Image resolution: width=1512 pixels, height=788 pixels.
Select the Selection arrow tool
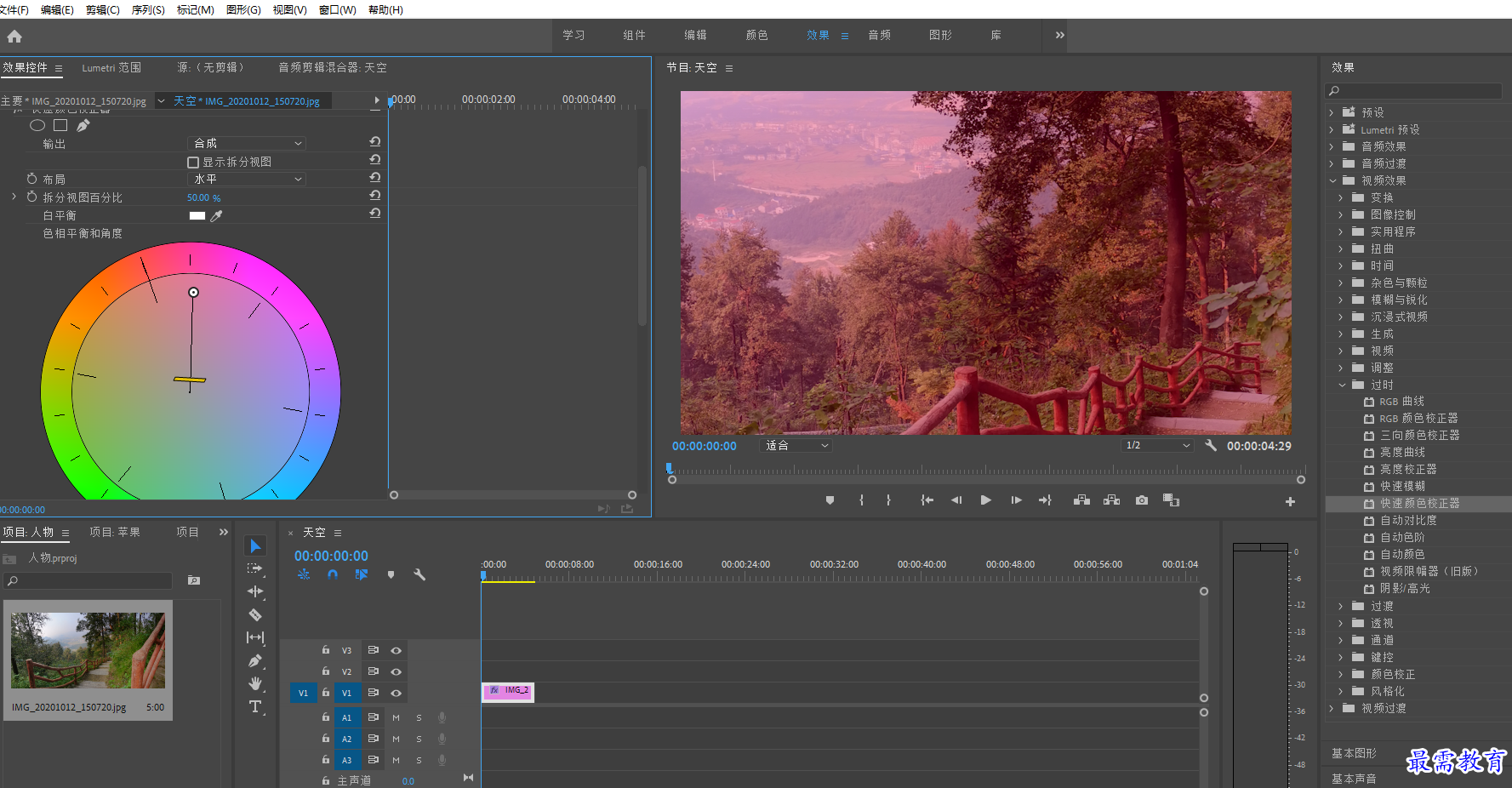coord(255,545)
